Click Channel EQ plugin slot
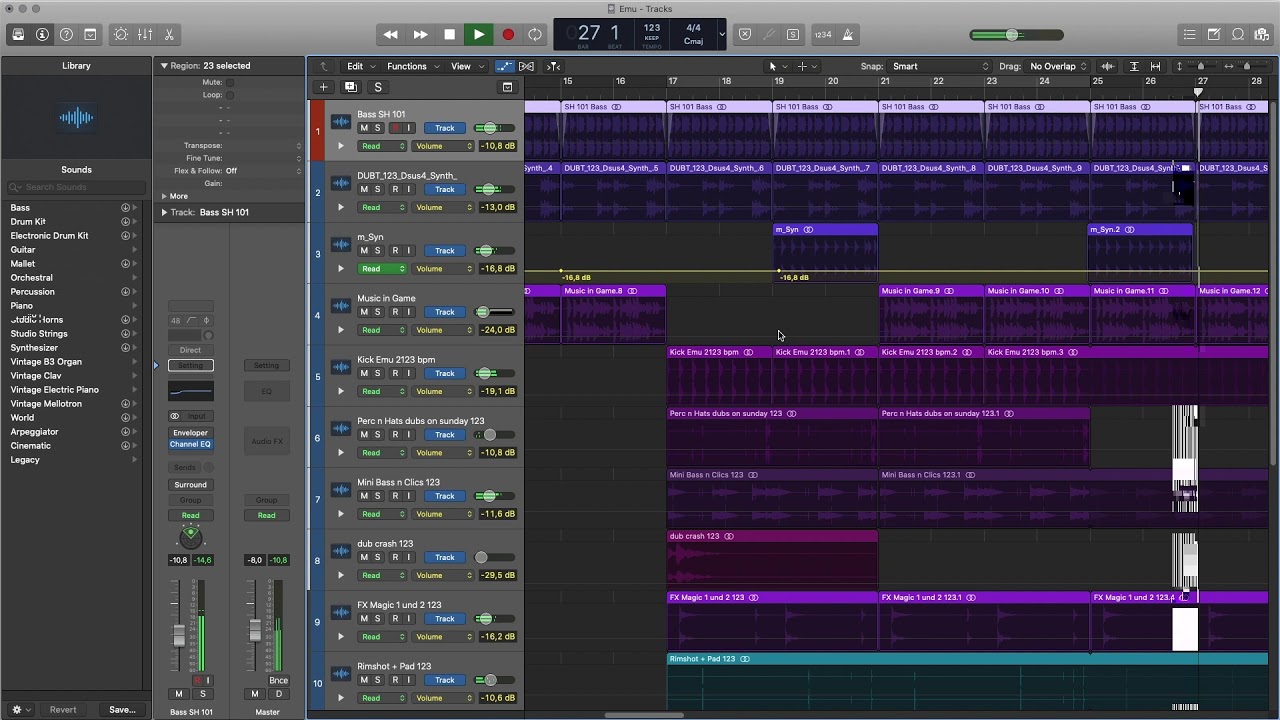1280x720 pixels. [190, 444]
